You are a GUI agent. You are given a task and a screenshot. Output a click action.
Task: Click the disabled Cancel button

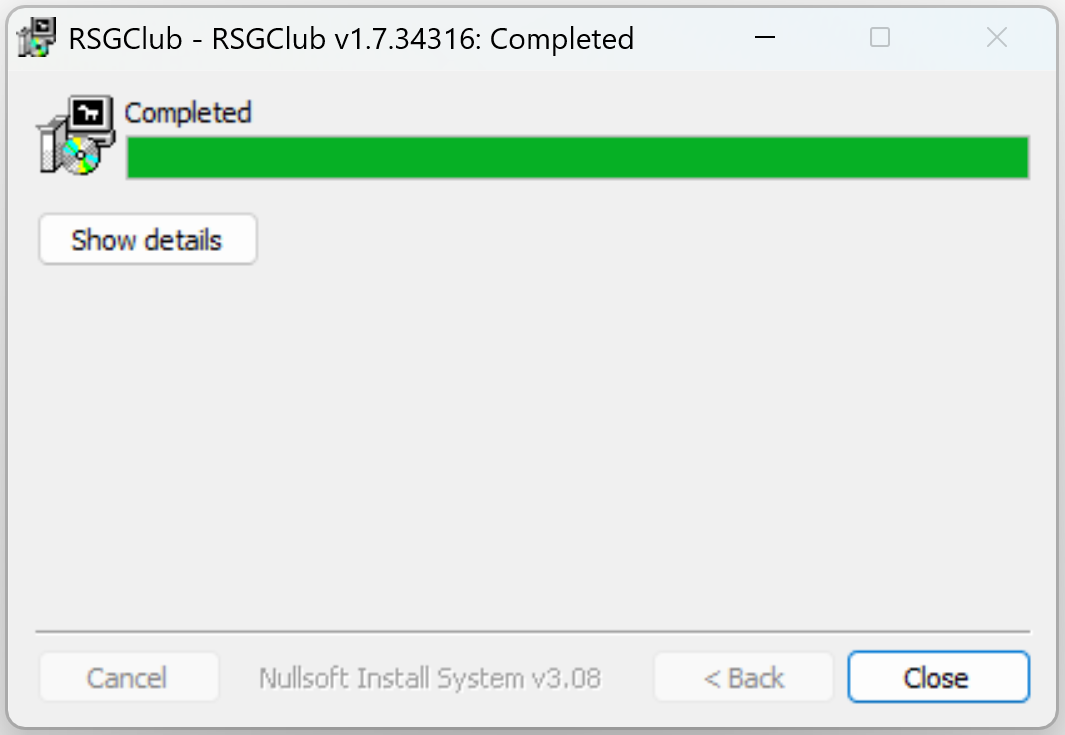[x=128, y=677]
